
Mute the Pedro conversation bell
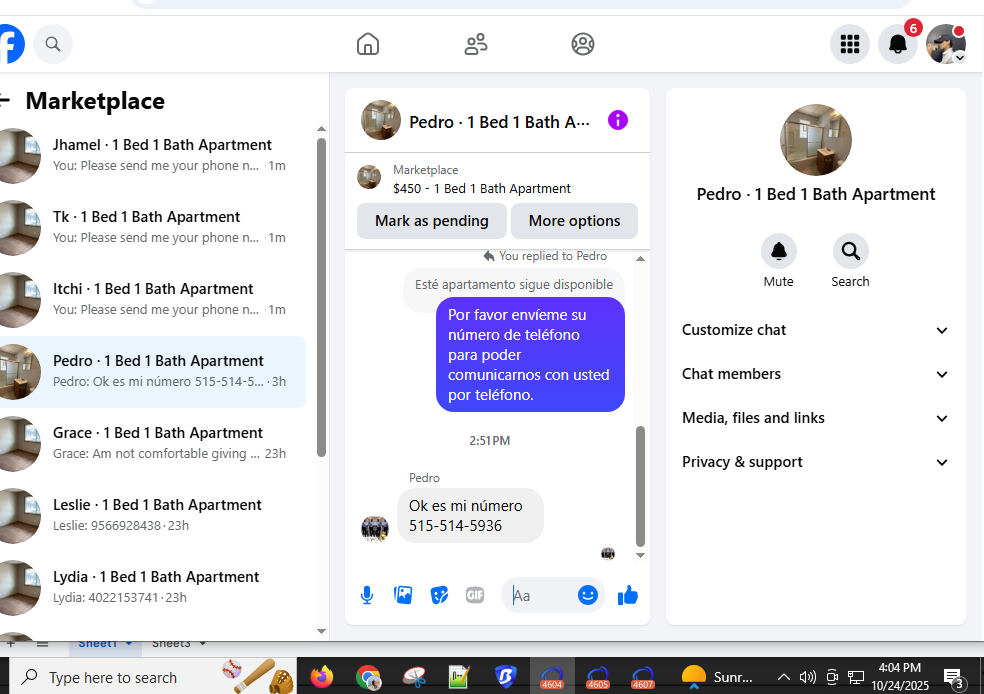(x=779, y=252)
